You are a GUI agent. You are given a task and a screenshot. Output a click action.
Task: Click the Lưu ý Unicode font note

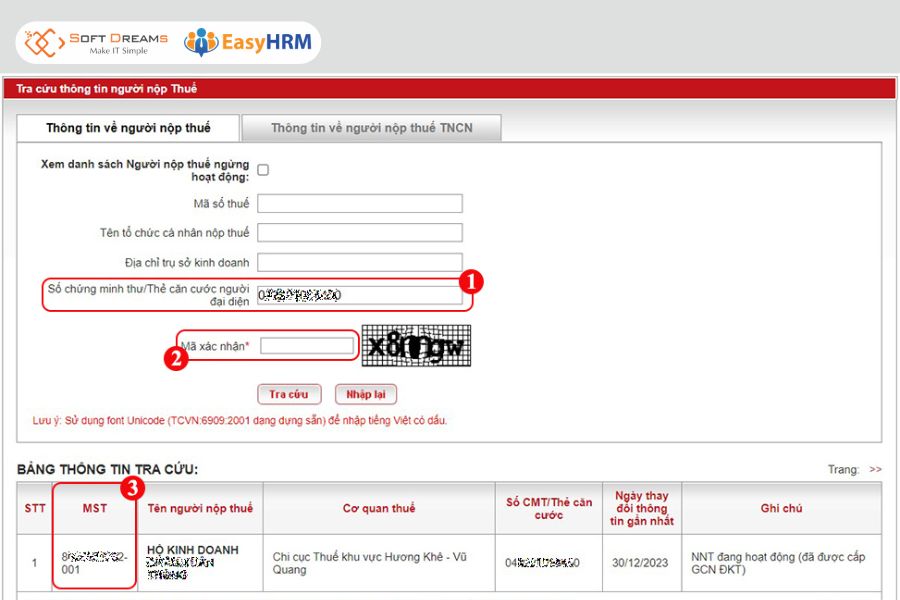pyautogui.click(x=239, y=420)
